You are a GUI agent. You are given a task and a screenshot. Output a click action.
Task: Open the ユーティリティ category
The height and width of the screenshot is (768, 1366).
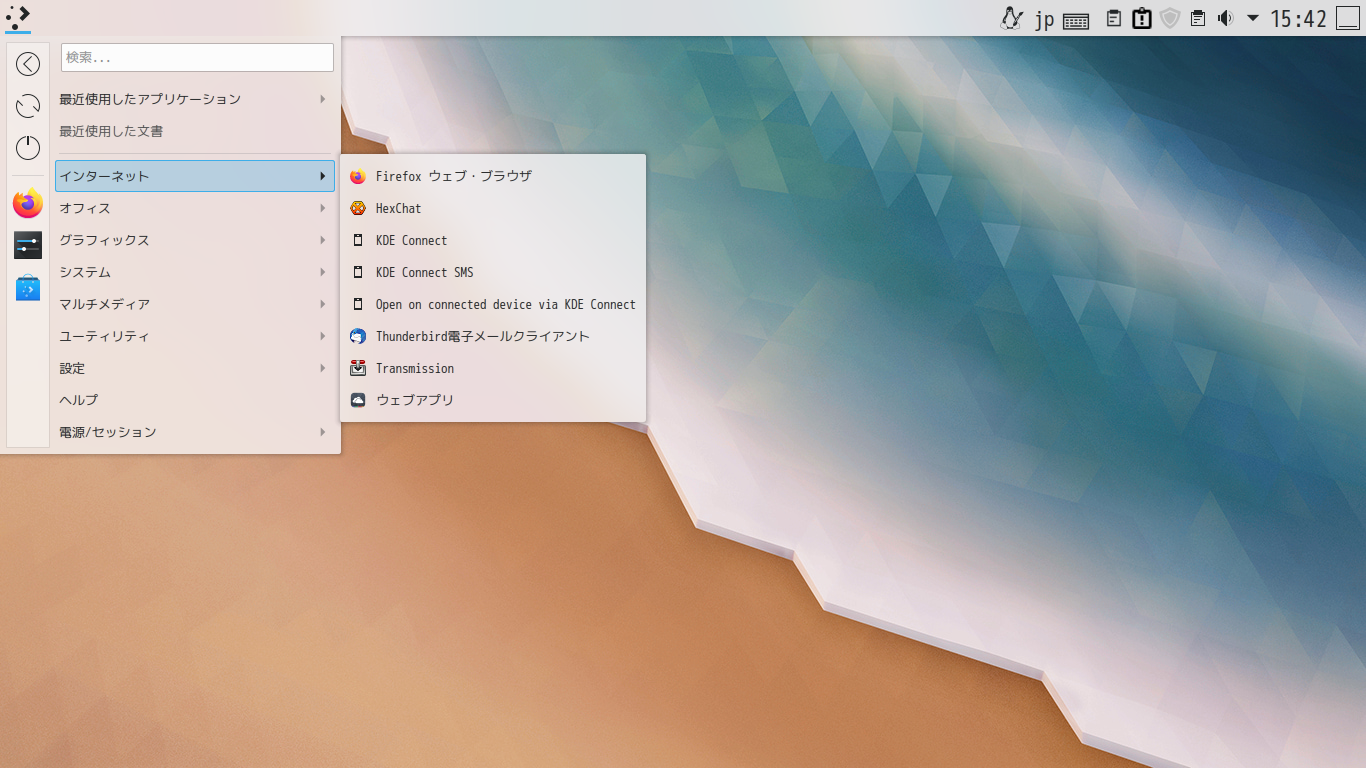[195, 336]
